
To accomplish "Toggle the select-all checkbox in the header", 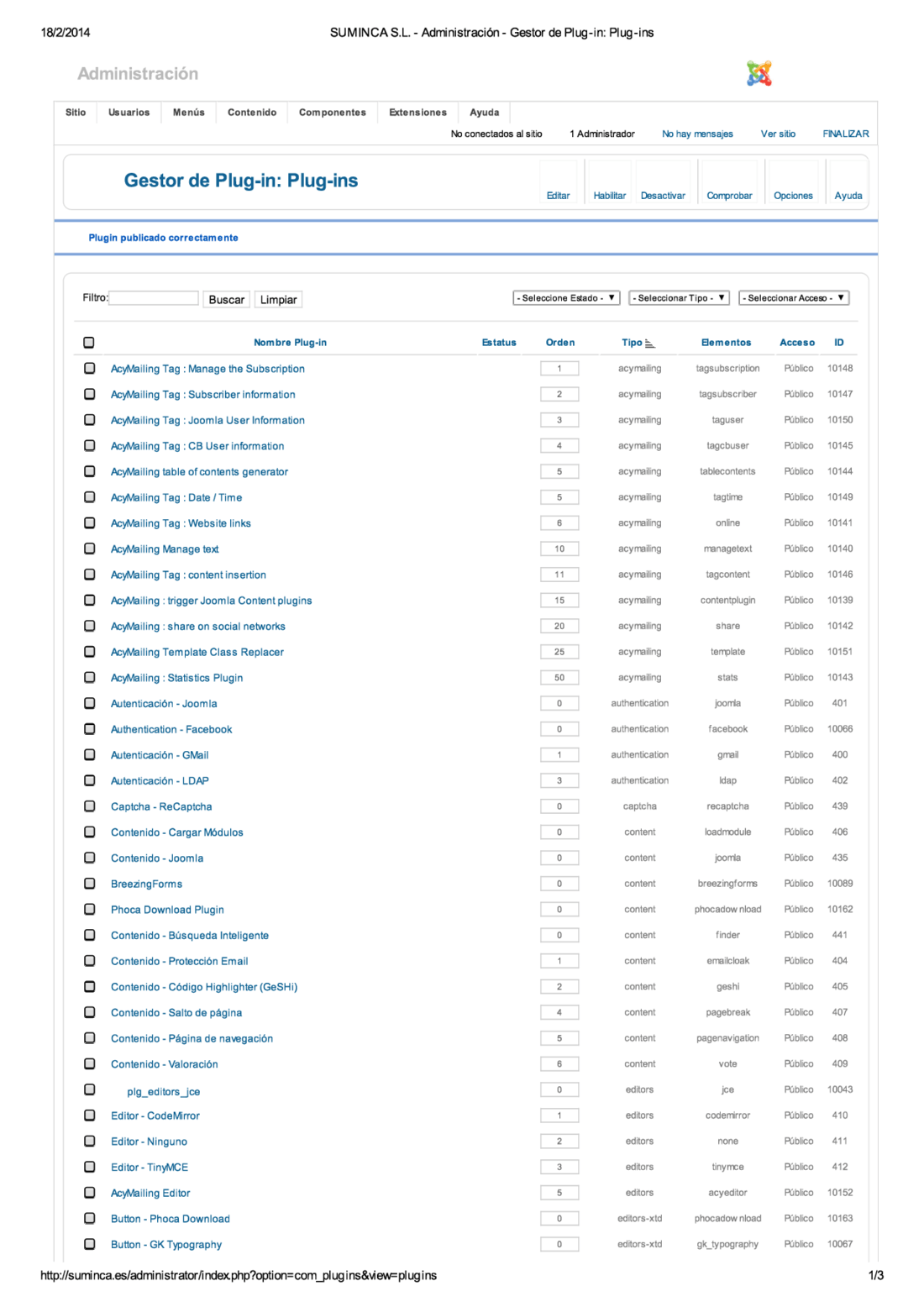I will pyautogui.click(x=89, y=343).
